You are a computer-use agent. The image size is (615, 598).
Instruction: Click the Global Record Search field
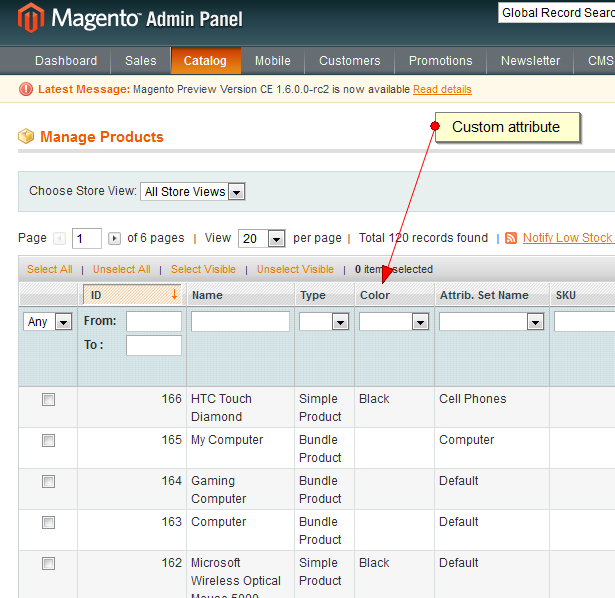tap(557, 13)
